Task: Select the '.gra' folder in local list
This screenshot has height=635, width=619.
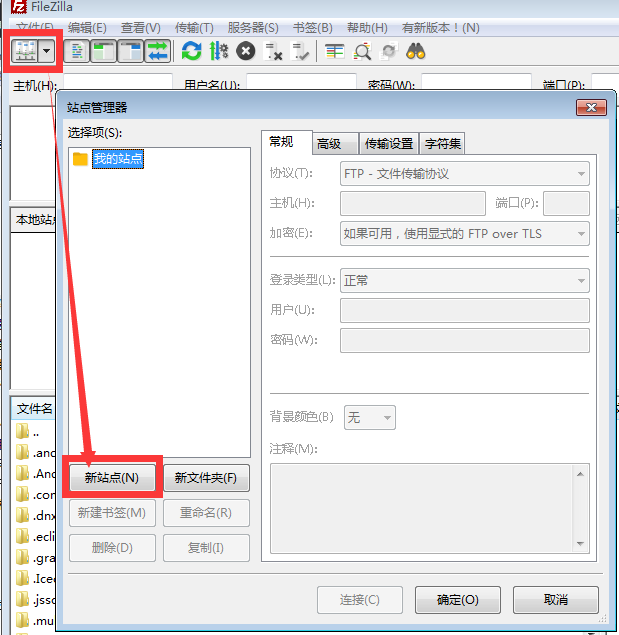Action: 34,558
